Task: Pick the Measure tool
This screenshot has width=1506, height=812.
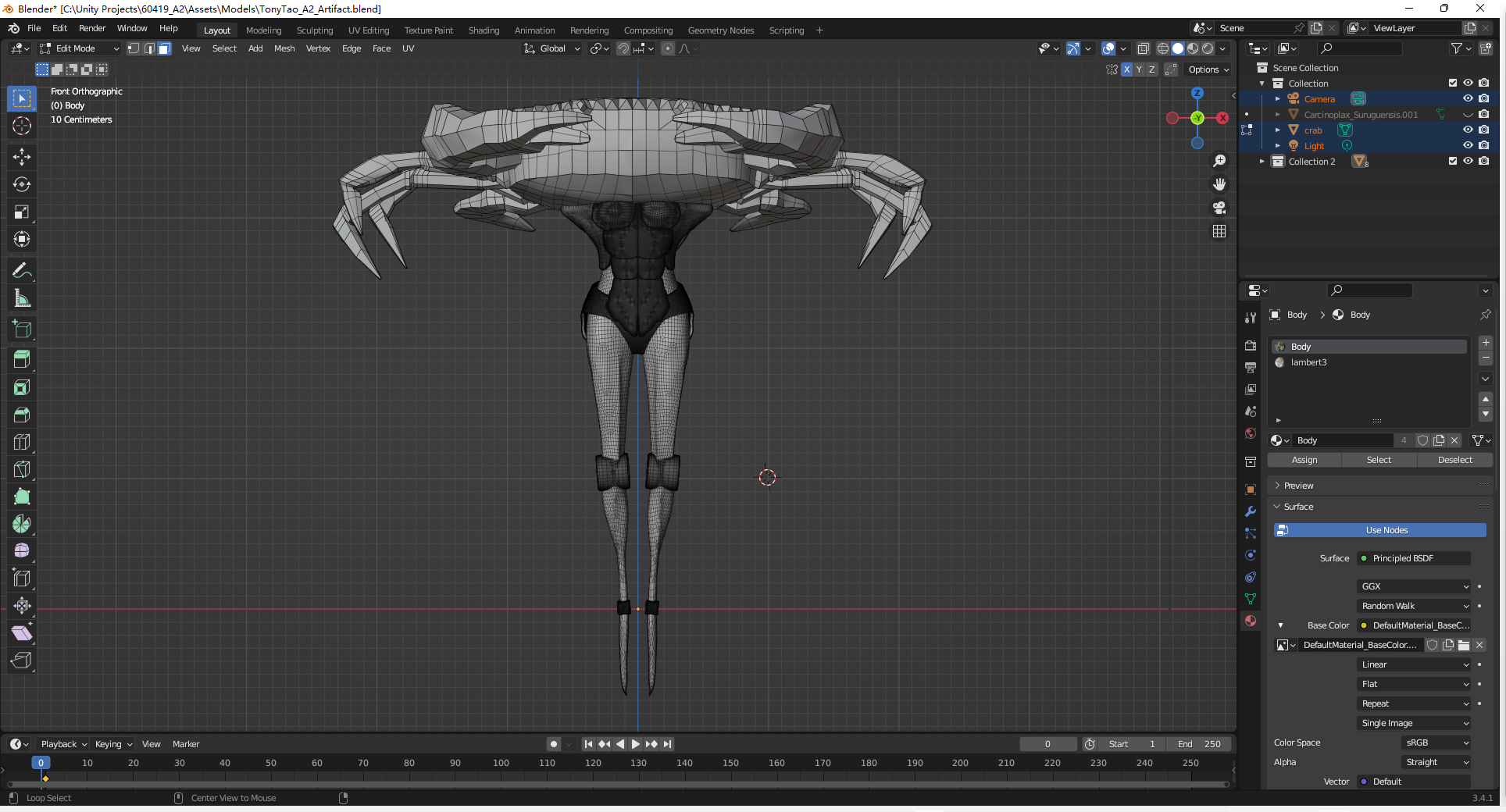Action: coord(22,298)
